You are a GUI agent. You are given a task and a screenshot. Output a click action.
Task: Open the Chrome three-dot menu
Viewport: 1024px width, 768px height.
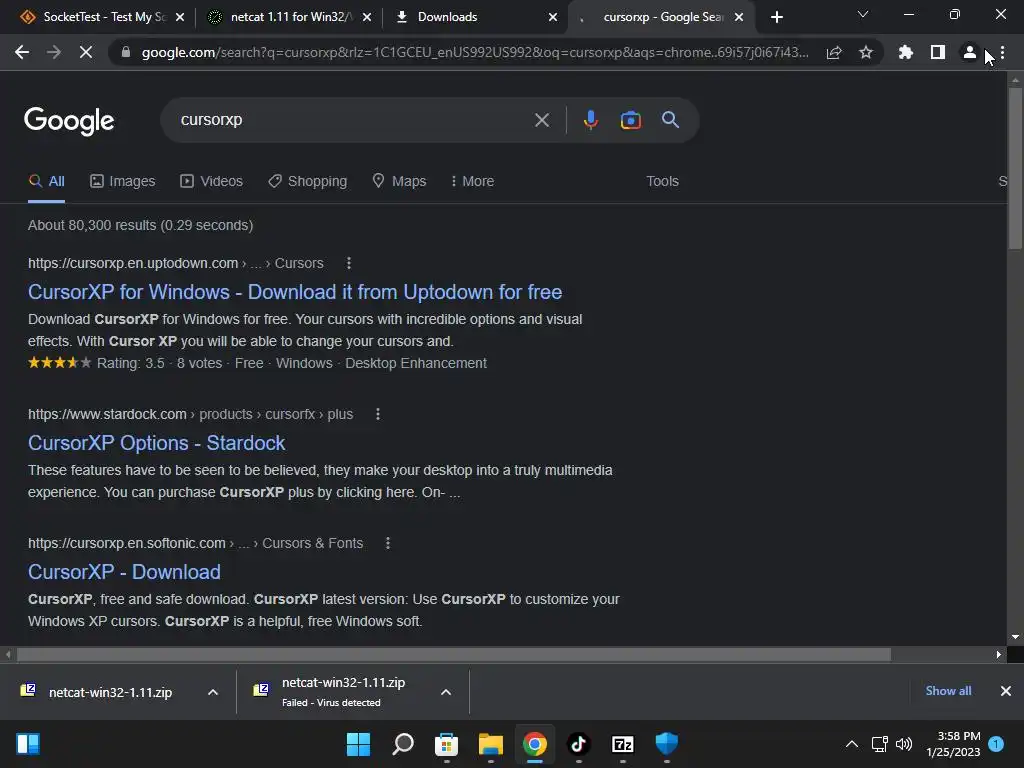1002,52
